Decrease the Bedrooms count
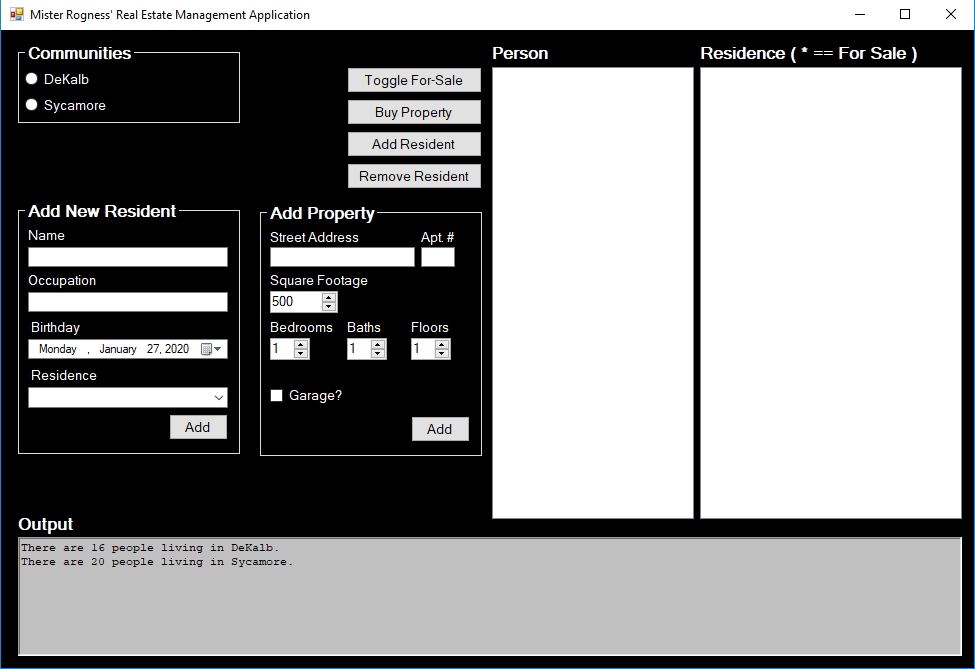Image resolution: width=975 pixels, height=669 pixels. (301, 353)
